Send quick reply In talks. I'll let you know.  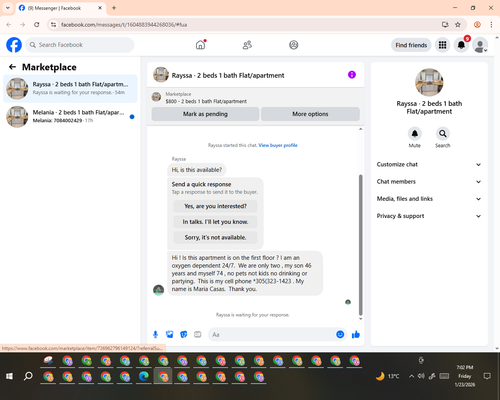(x=215, y=222)
